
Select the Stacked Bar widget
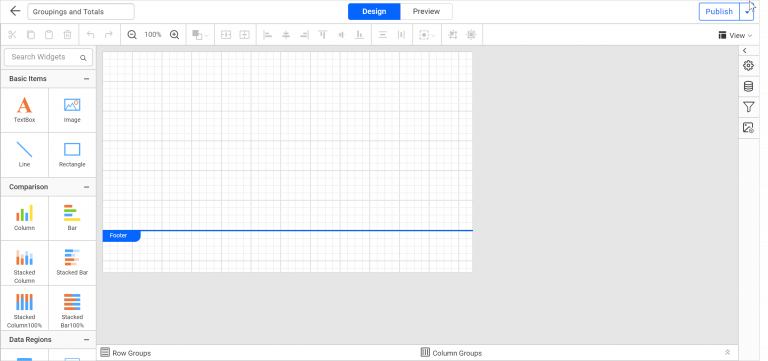[72, 263]
